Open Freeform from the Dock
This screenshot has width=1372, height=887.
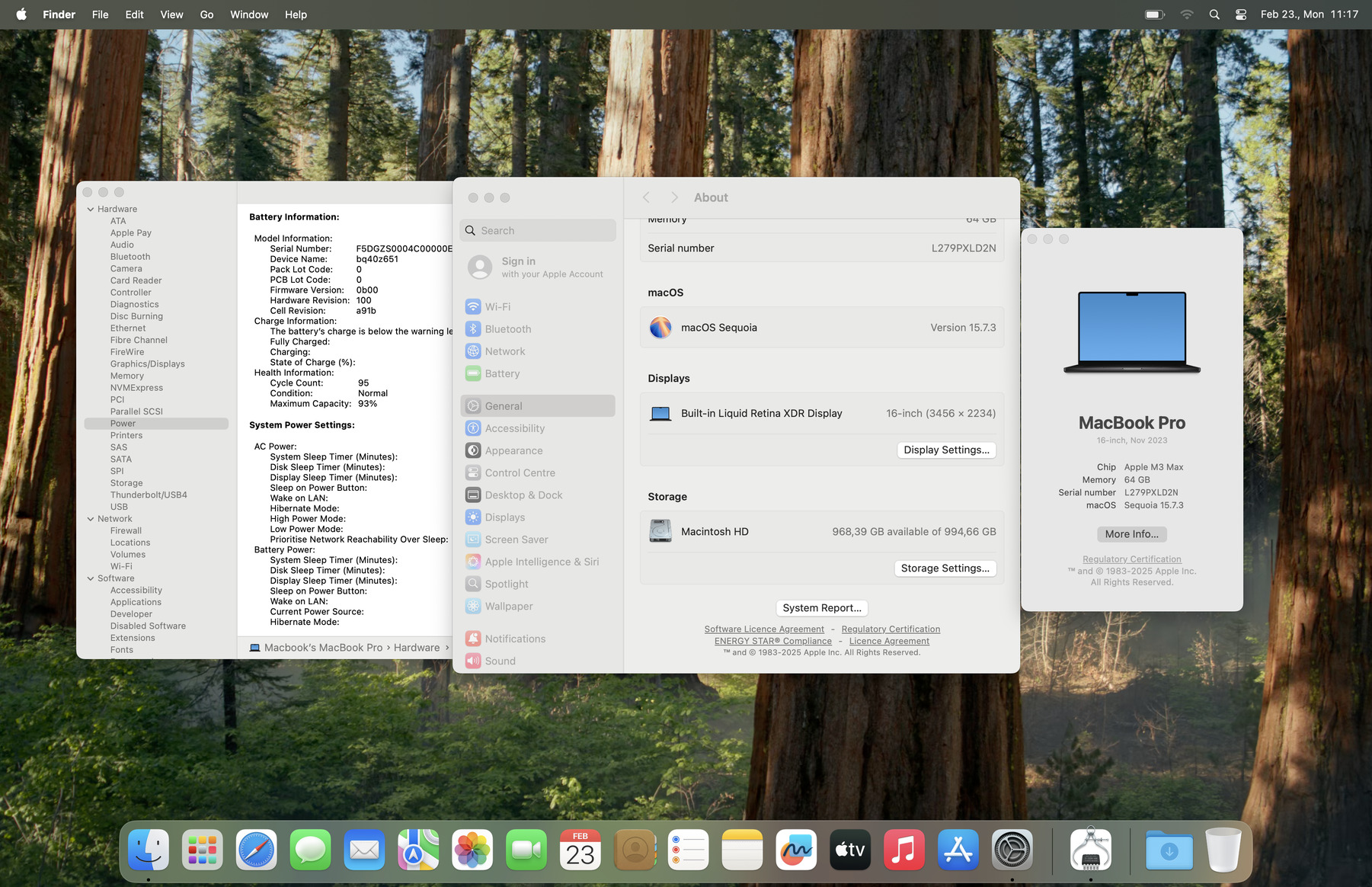[x=796, y=850]
